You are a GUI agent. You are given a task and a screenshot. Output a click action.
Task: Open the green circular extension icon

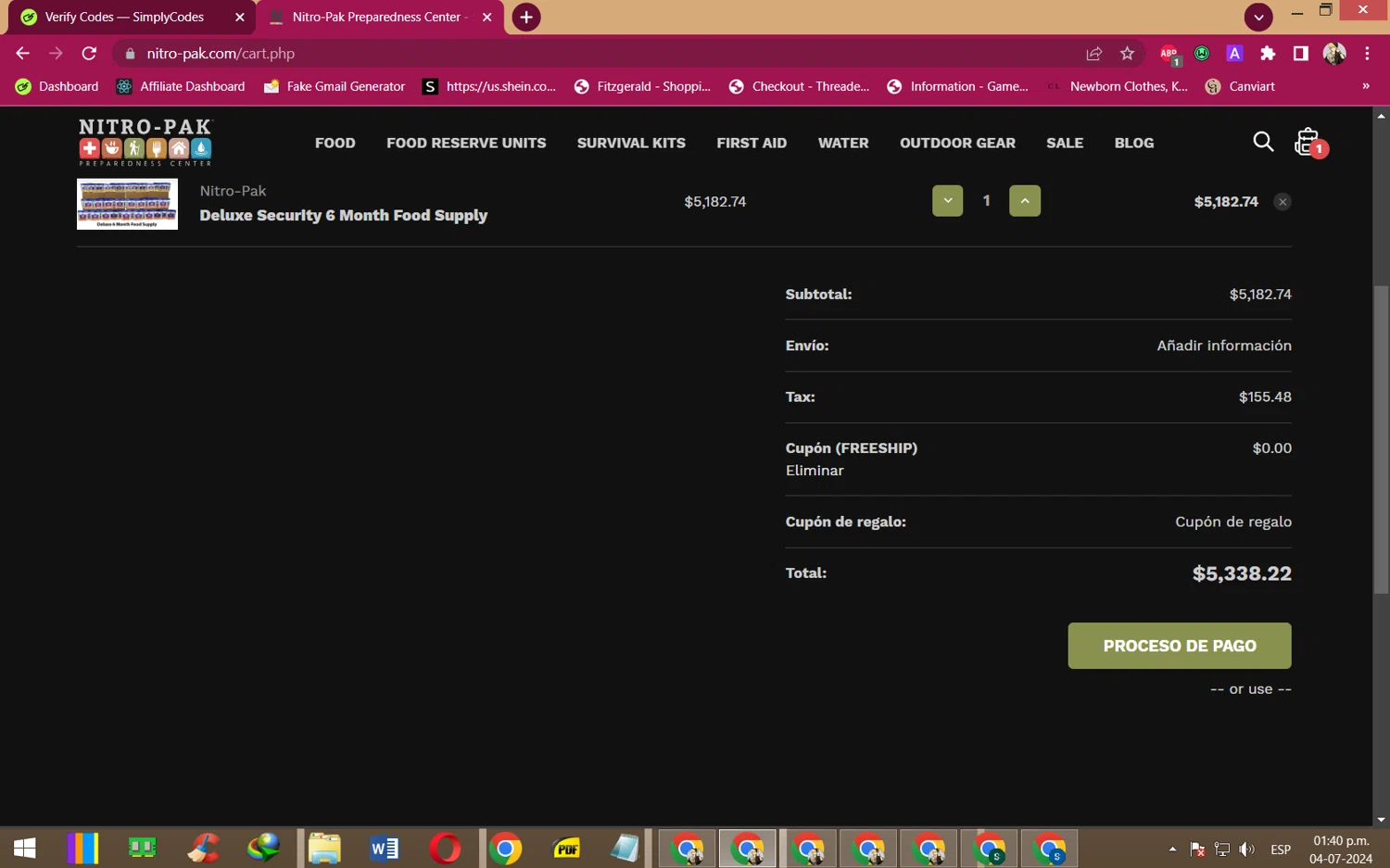click(x=1202, y=54)
